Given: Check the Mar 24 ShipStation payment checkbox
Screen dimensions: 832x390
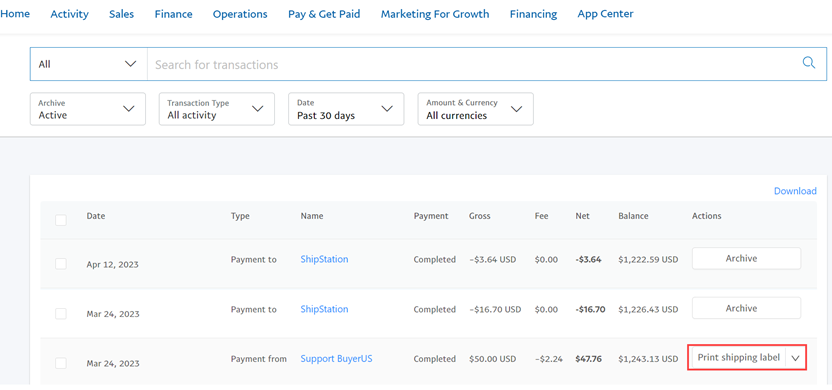Looking at the screenshot, I should (61, 314).
